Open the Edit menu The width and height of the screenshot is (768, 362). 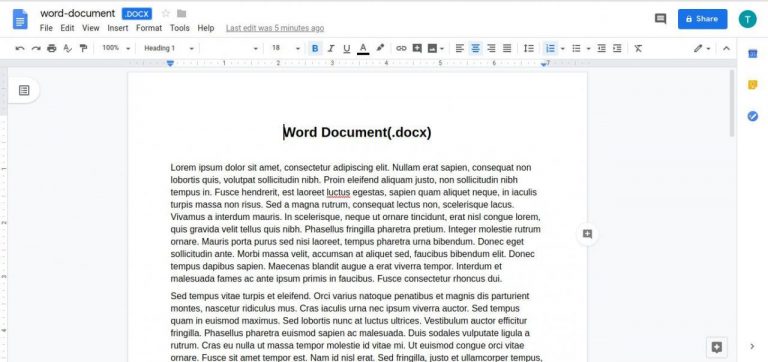pos(67,28)
